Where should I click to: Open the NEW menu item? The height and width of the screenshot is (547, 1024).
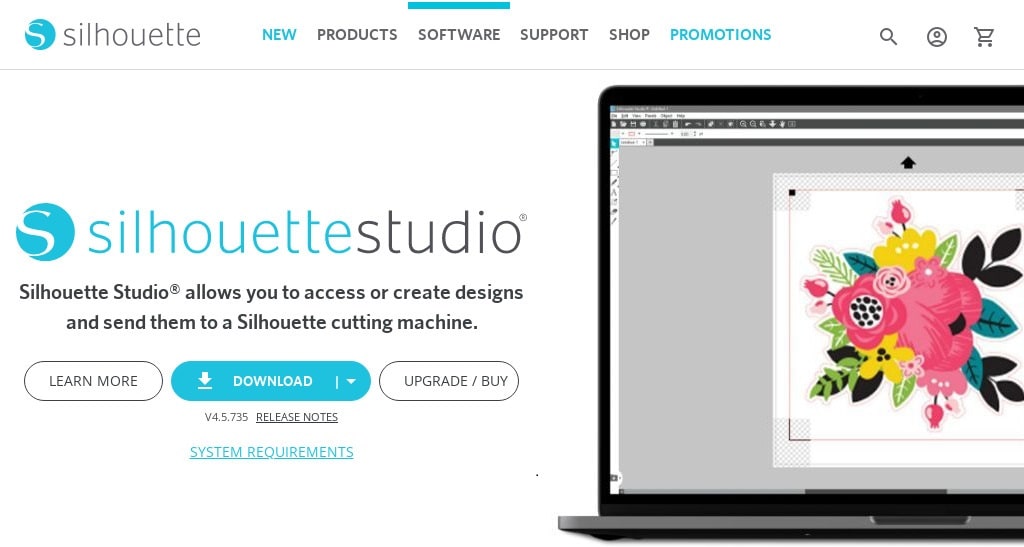coord(279,35)
